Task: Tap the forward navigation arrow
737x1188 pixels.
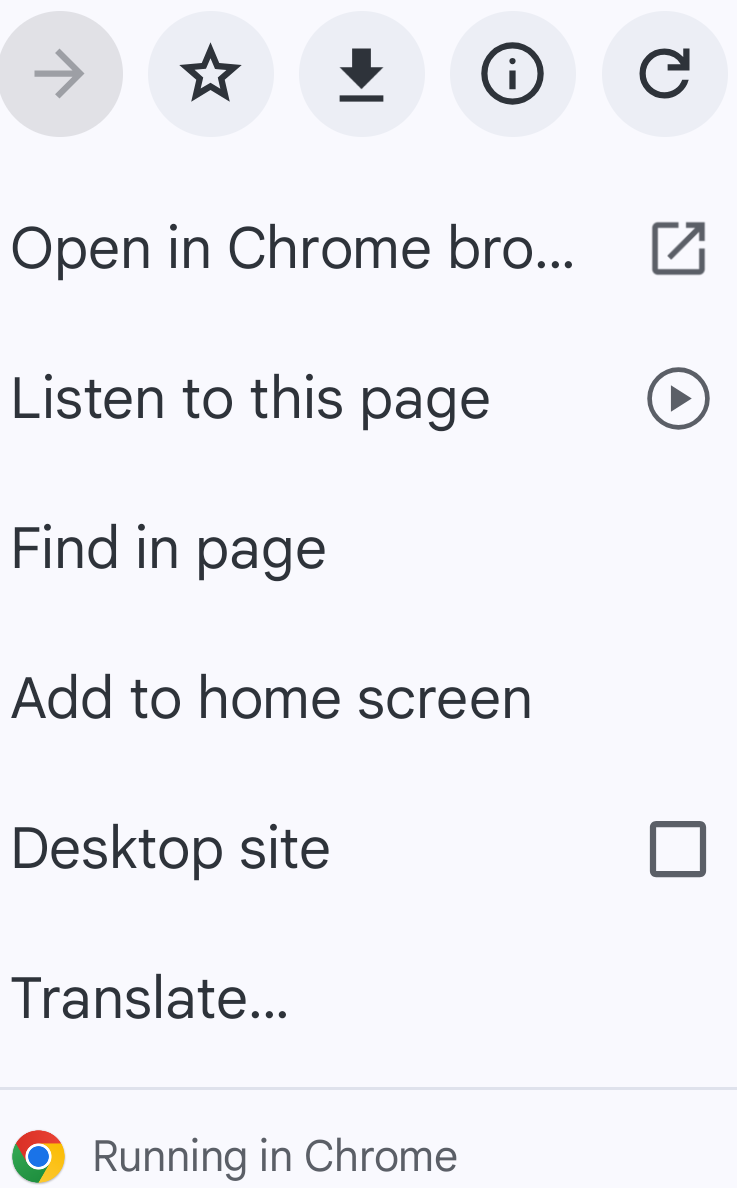Action: point(59,74)
